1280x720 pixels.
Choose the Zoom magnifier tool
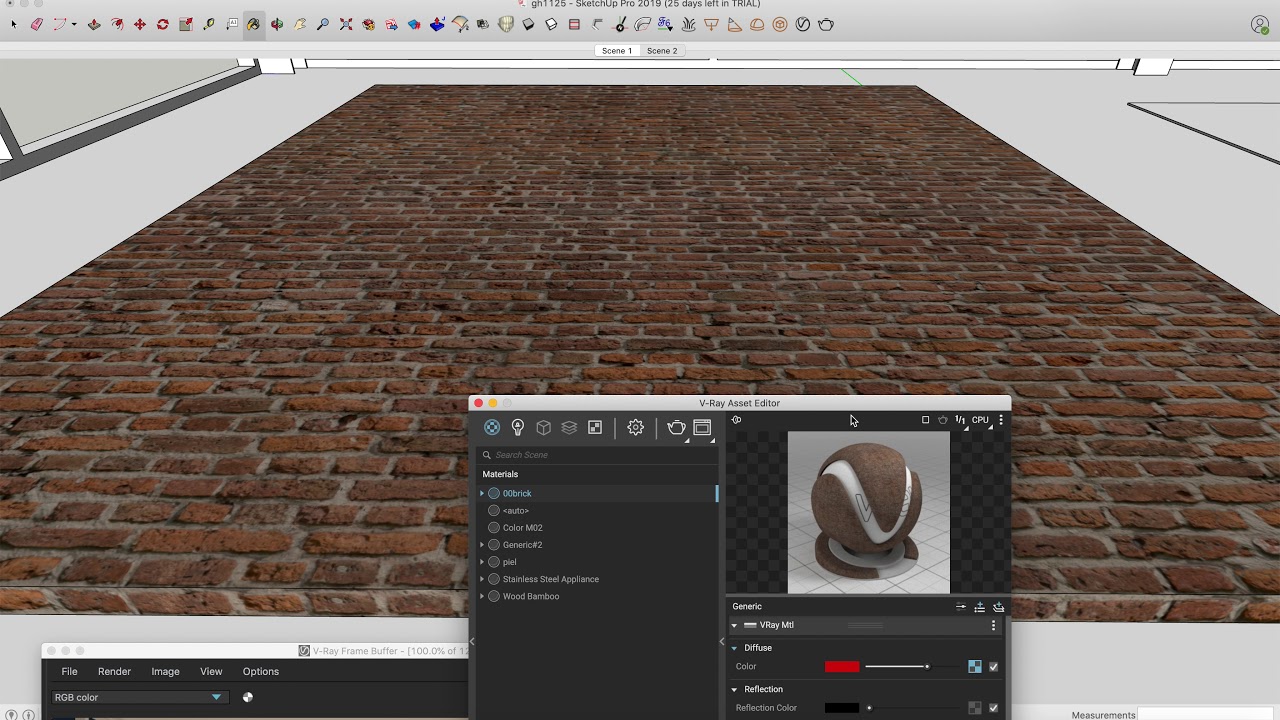(x=323, y=24)
